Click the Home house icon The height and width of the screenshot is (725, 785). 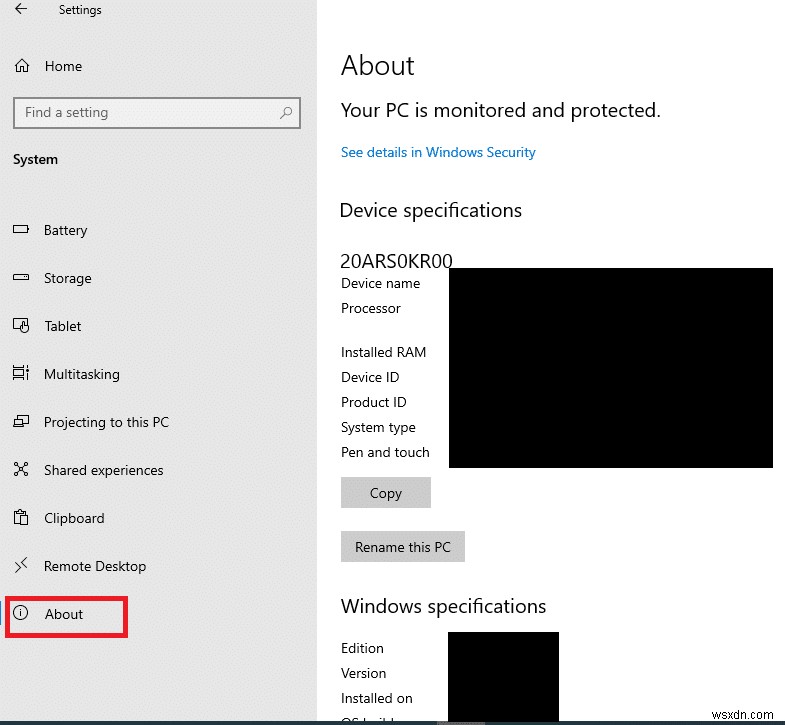pyautogui.click(x=22, y=66)
